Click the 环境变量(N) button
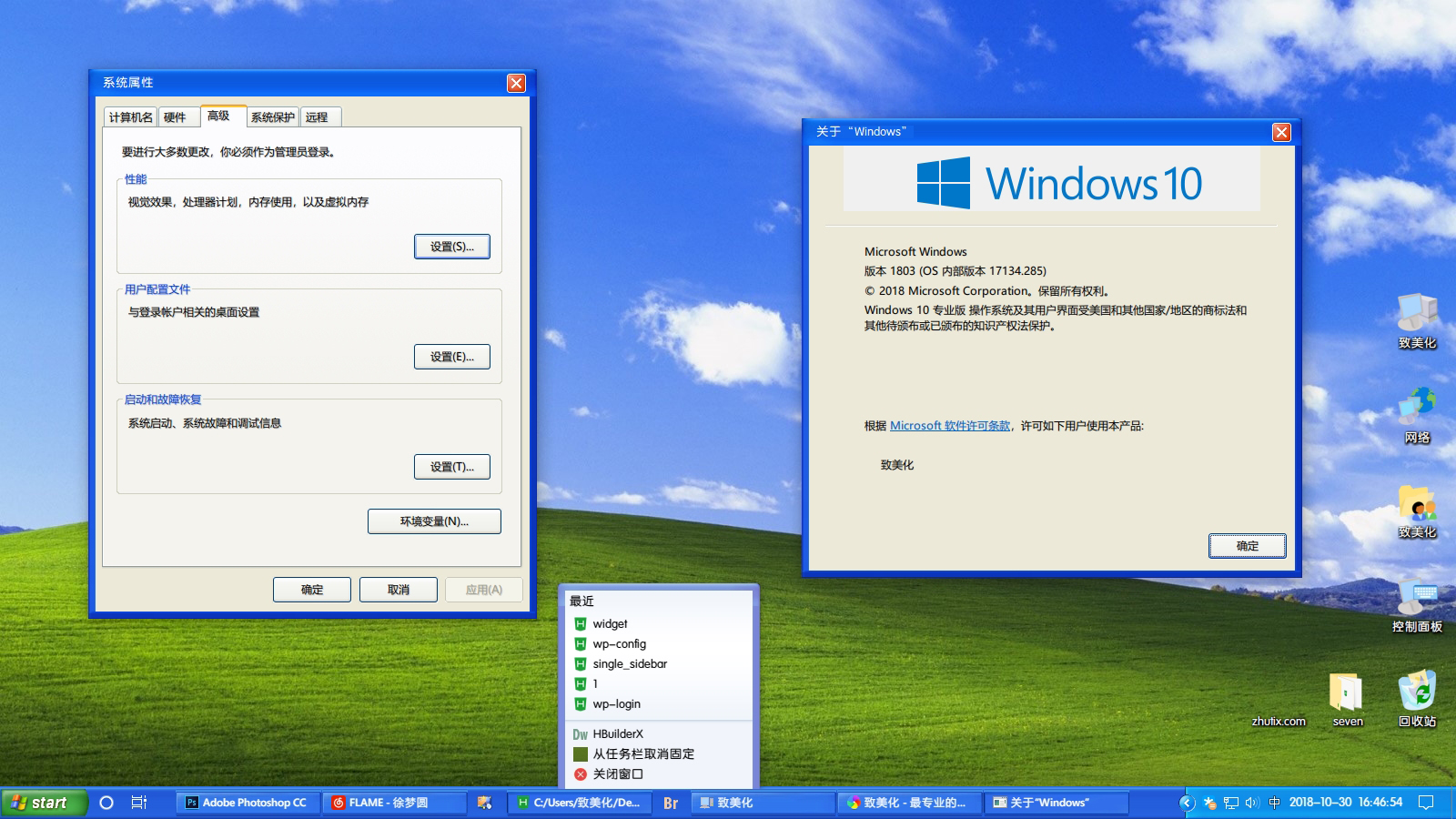This screenshot has height=819, width=1456. (x=434, y=521)
